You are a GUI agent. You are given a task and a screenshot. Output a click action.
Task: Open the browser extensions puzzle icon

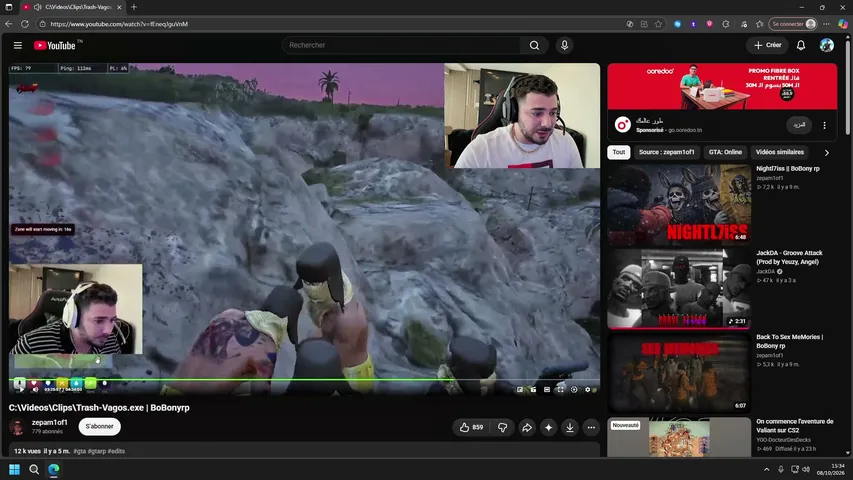tap(725, 24)
